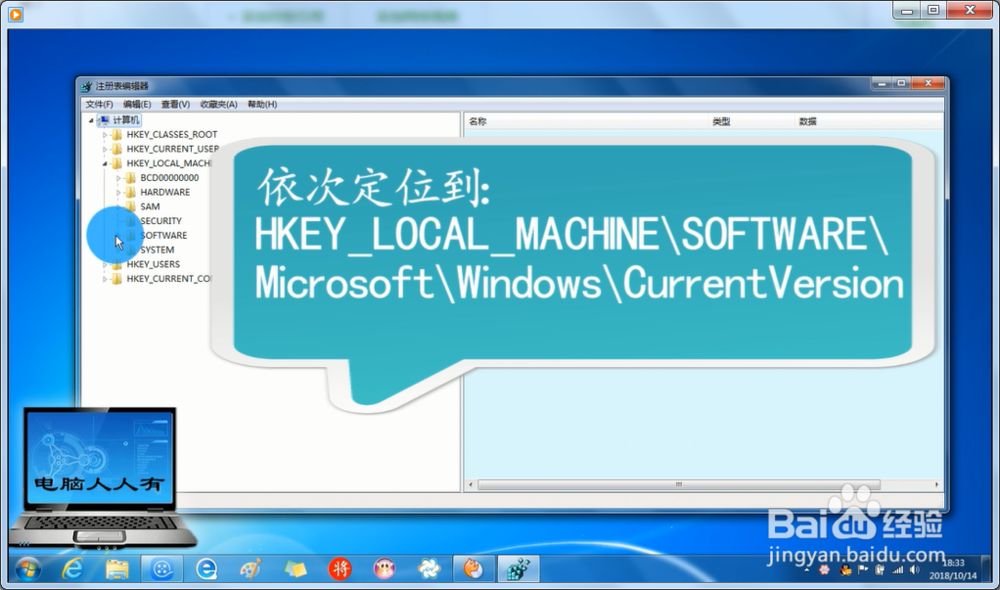Click the registry editor title bar icon
1000x590 pixels.
pos(87,86)
